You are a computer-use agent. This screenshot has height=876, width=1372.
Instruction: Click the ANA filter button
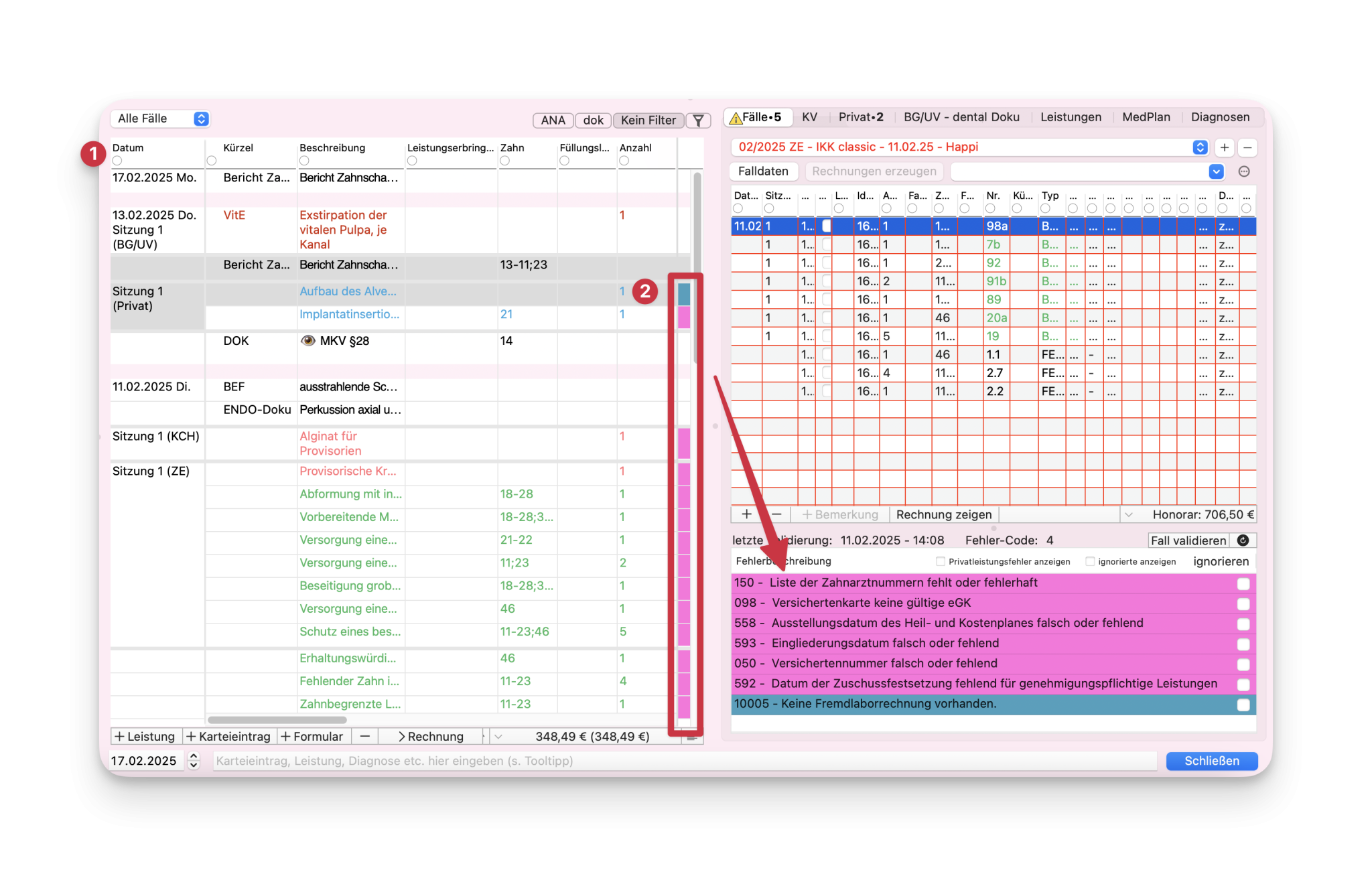coord(553,121)
